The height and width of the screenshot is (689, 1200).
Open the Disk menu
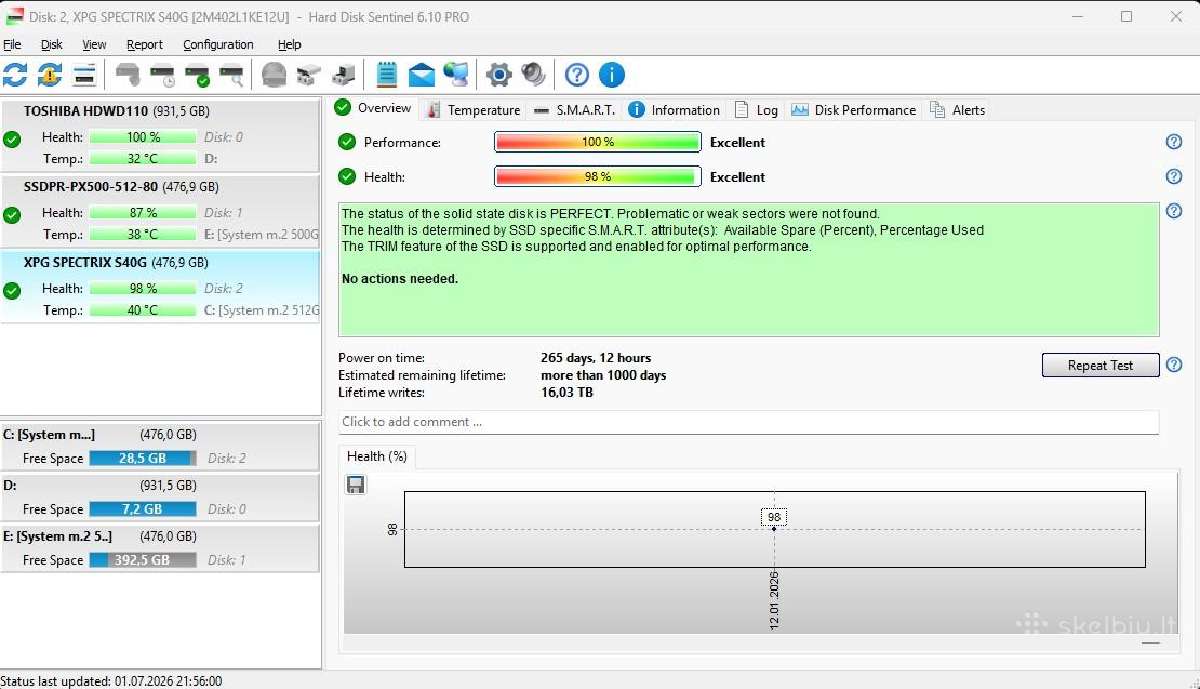point(52,44)
